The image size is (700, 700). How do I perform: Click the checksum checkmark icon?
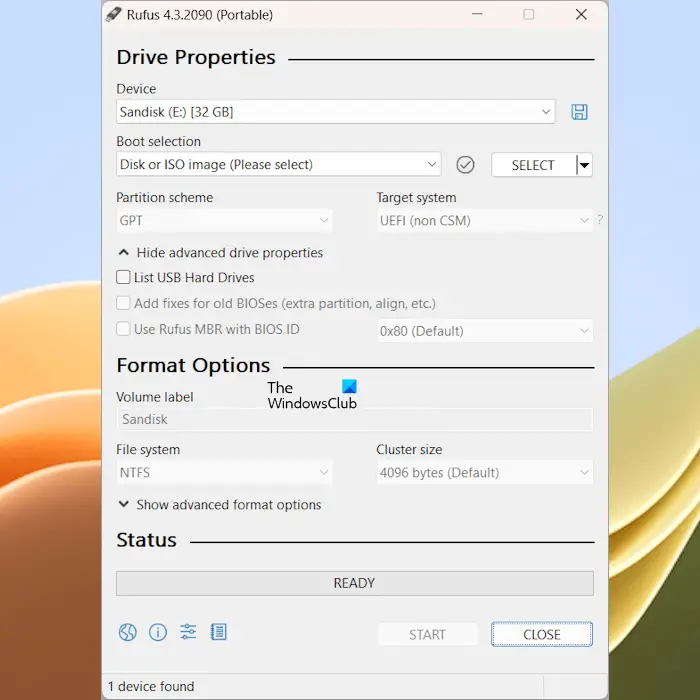tap(465, 165)
